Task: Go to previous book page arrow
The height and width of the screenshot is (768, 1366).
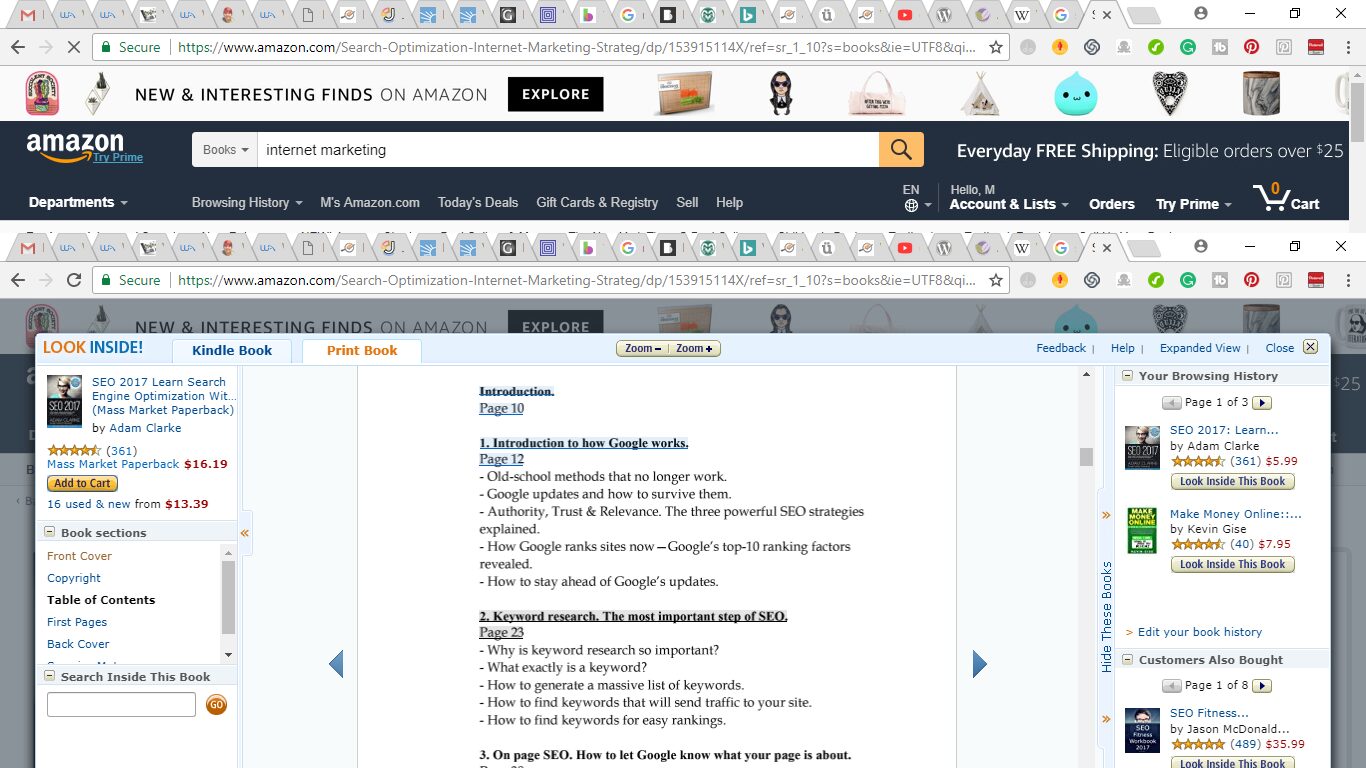Action: 336,664
